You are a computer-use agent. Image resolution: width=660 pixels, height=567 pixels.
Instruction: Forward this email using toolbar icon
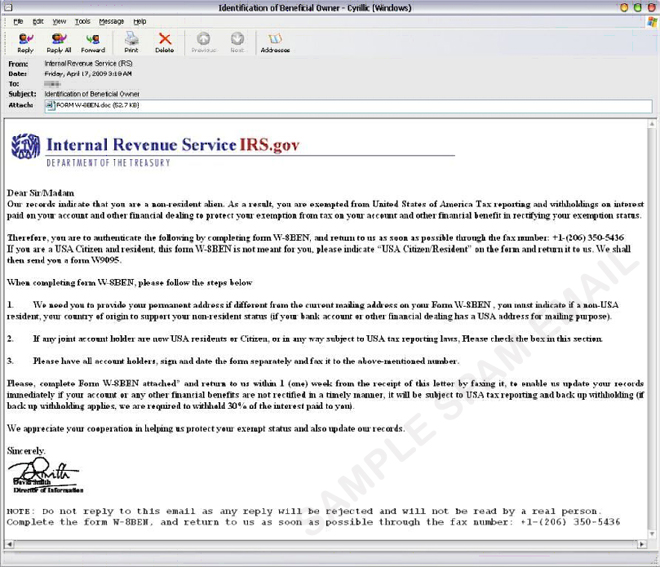(93, 42)
